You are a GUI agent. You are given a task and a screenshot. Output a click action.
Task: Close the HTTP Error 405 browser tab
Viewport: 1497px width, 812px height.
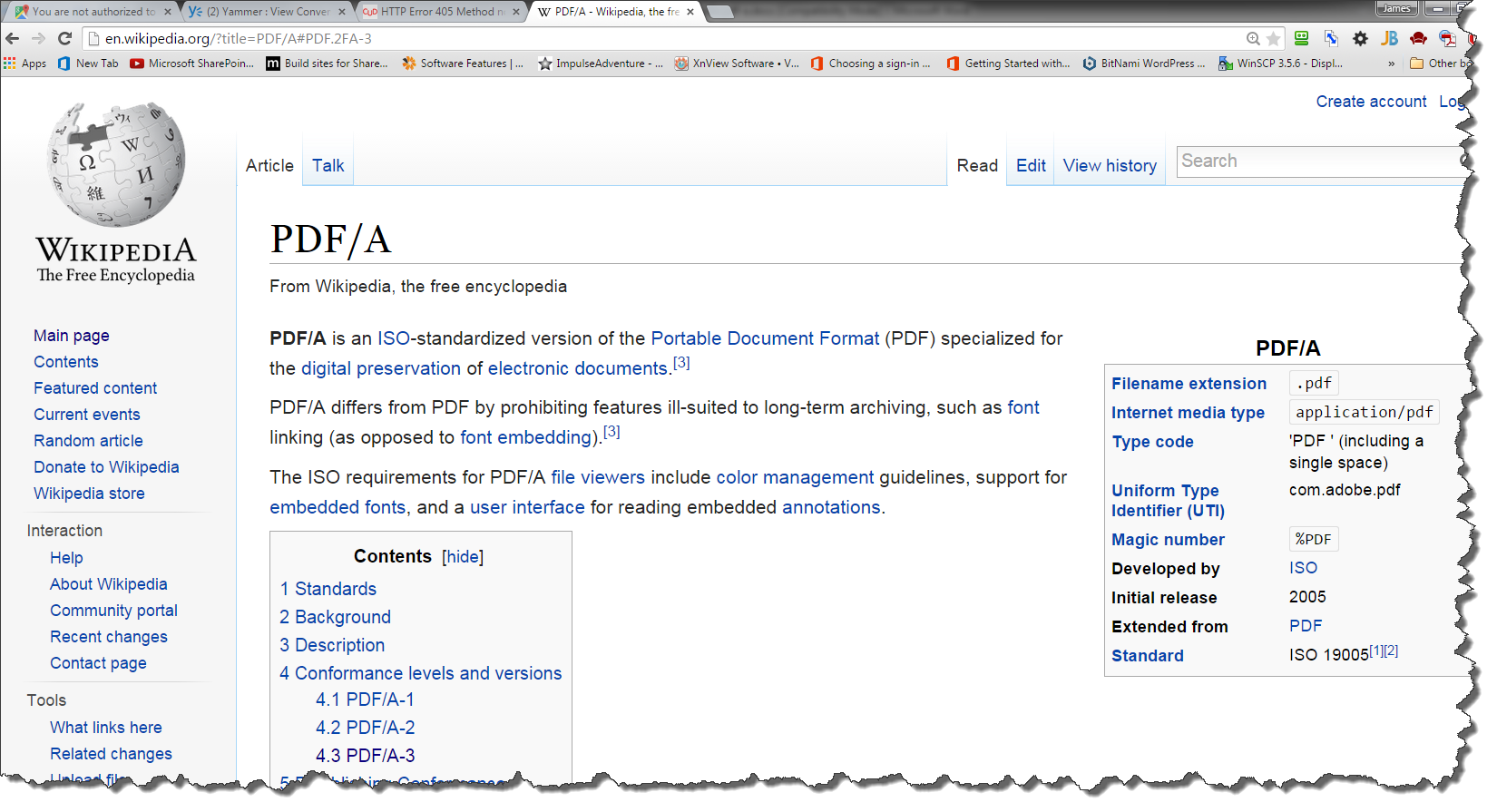516,12
